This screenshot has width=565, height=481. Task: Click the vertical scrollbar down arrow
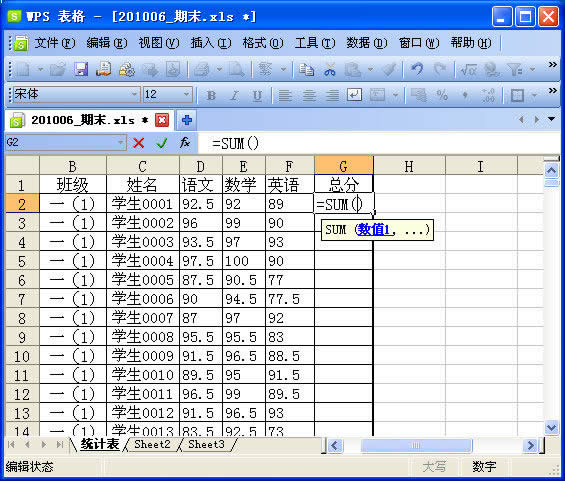coord(551,428)
